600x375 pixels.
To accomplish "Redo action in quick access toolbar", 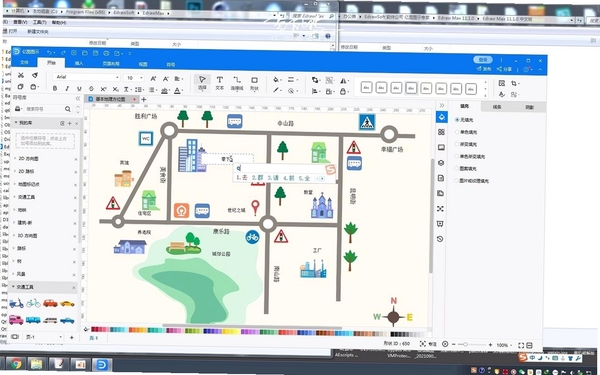I will click(63, 52).
